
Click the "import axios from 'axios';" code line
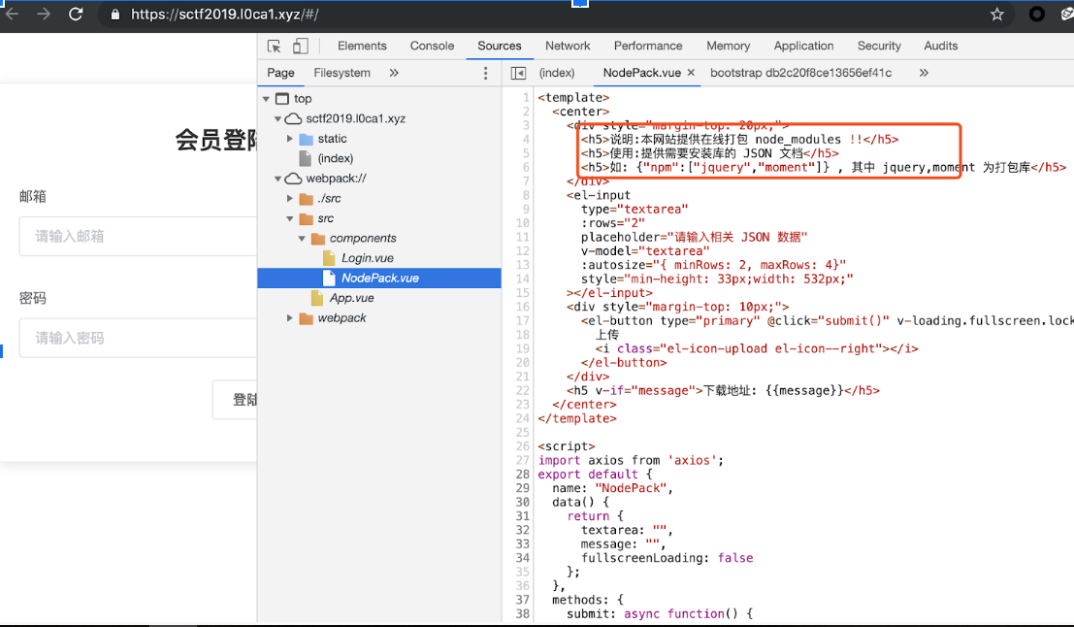pos(631,460)
